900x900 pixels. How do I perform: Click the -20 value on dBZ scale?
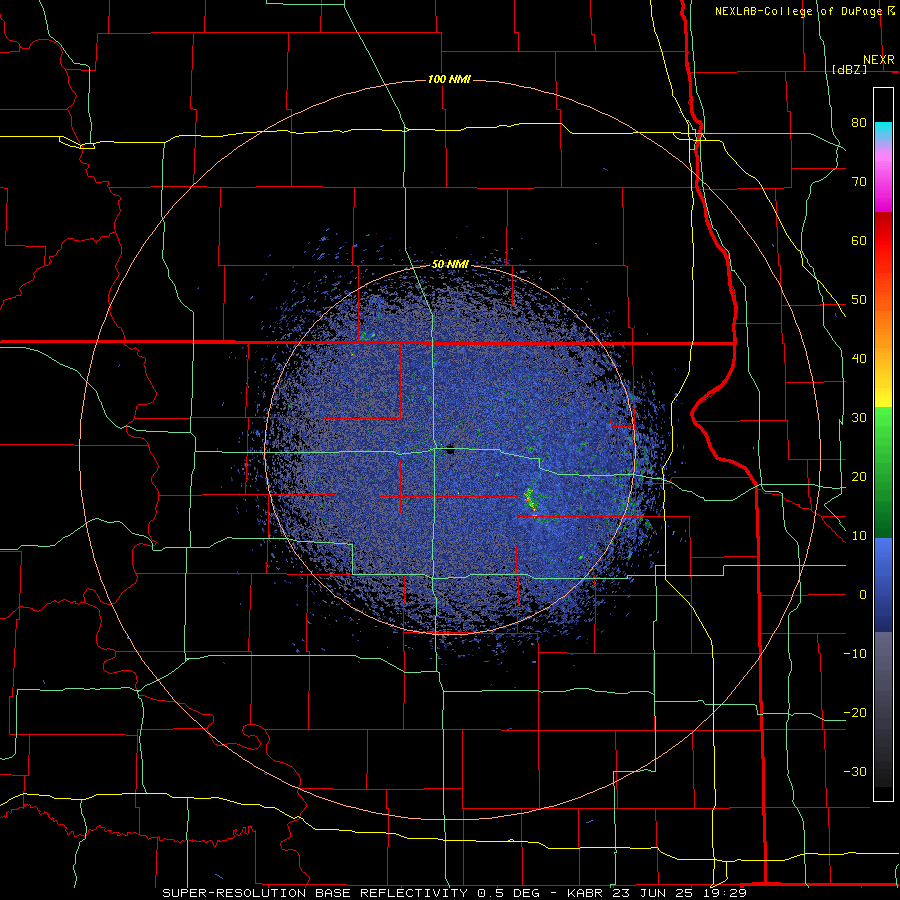click(x=855, y=713)
